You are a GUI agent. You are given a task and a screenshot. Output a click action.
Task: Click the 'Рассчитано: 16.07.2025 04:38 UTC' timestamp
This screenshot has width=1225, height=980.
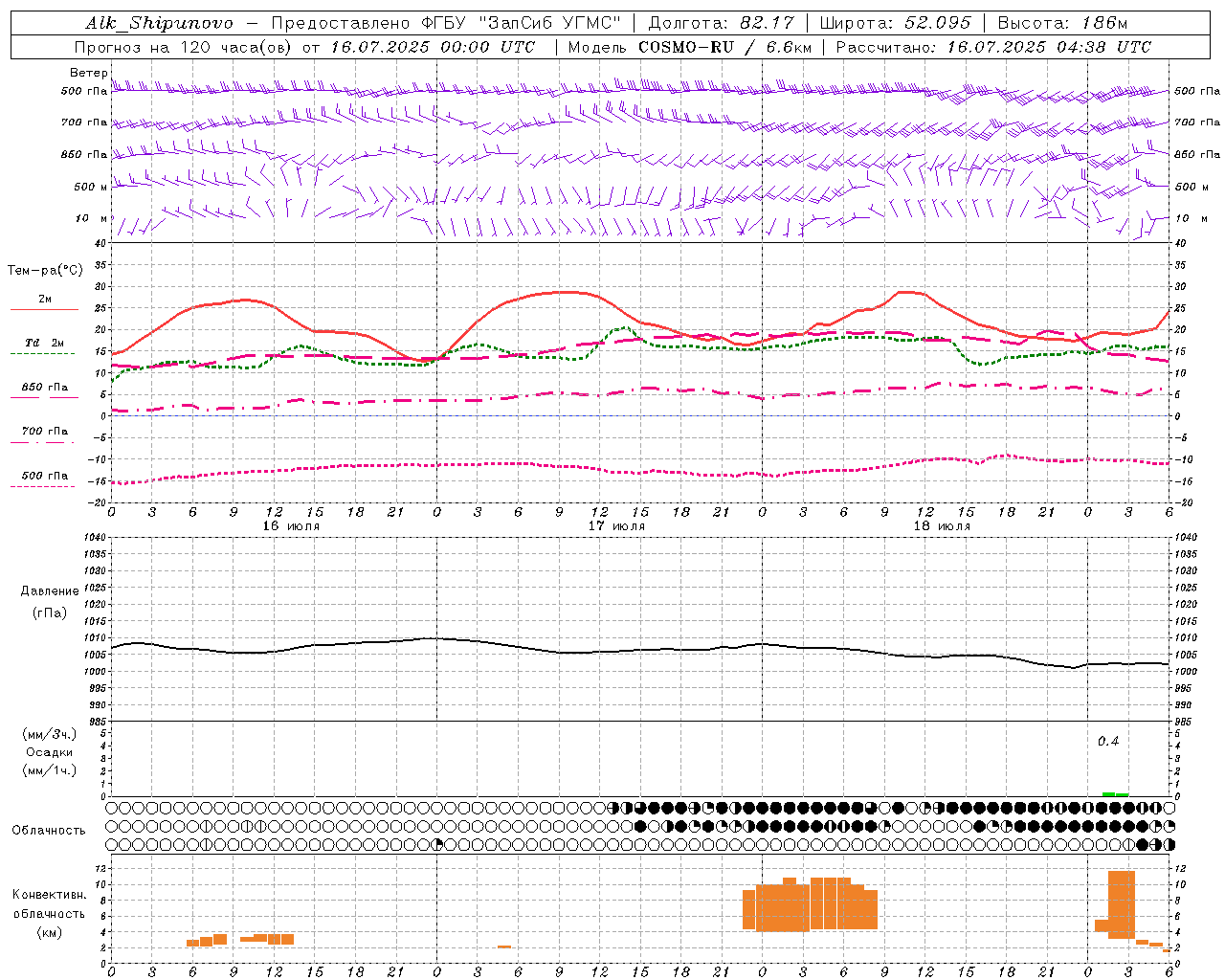pos(993,47)
